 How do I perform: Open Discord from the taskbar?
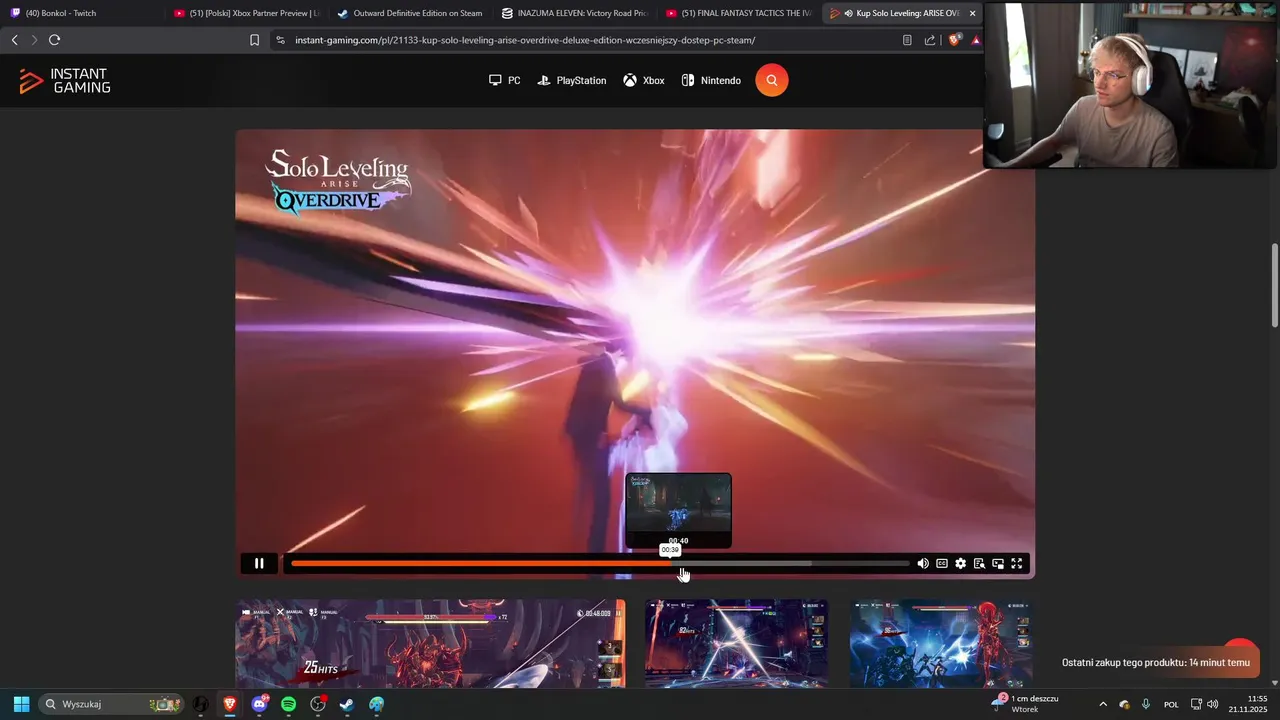coord(260,704)
